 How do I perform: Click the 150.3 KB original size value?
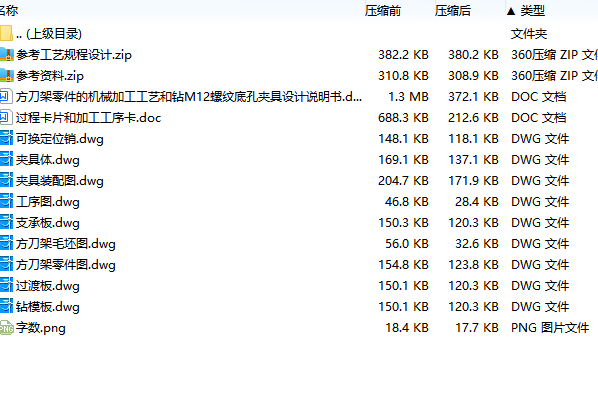tap(403, 223)
